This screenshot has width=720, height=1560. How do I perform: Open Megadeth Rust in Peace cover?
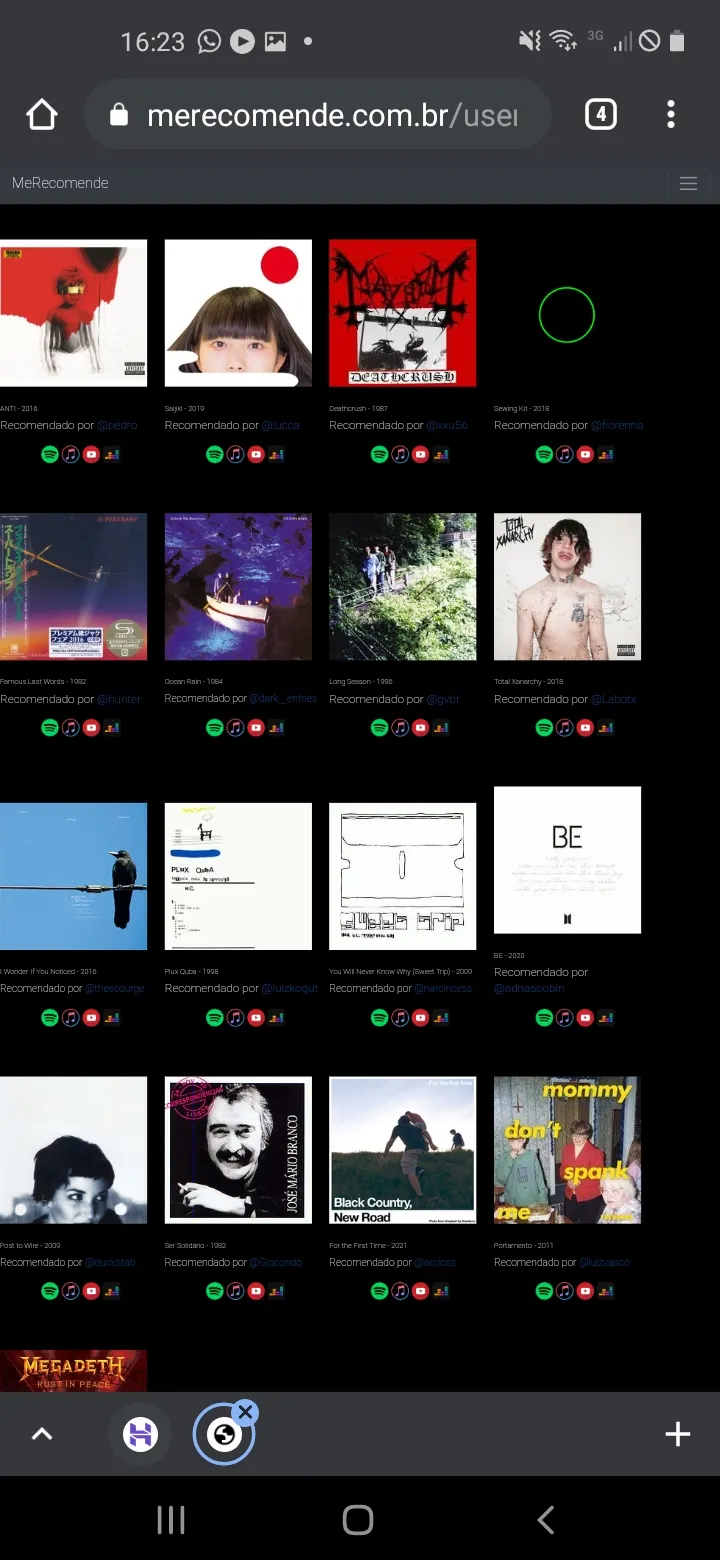coord(73,1371)
